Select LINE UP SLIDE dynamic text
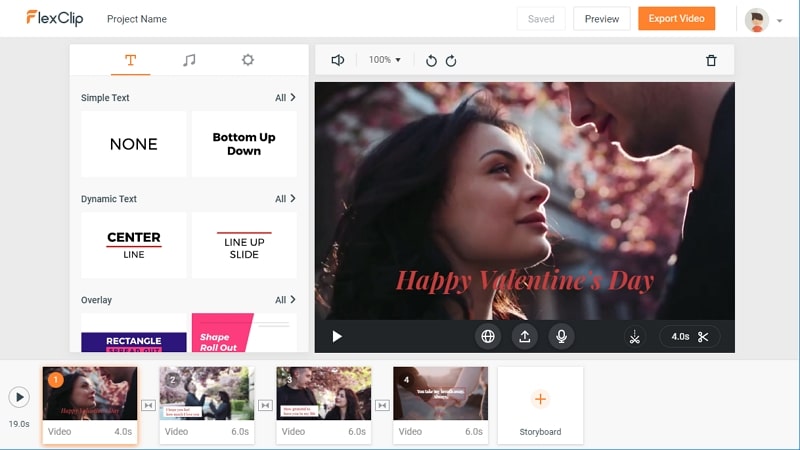The width and height of the screenshot is (800, 450). point(244,245)
